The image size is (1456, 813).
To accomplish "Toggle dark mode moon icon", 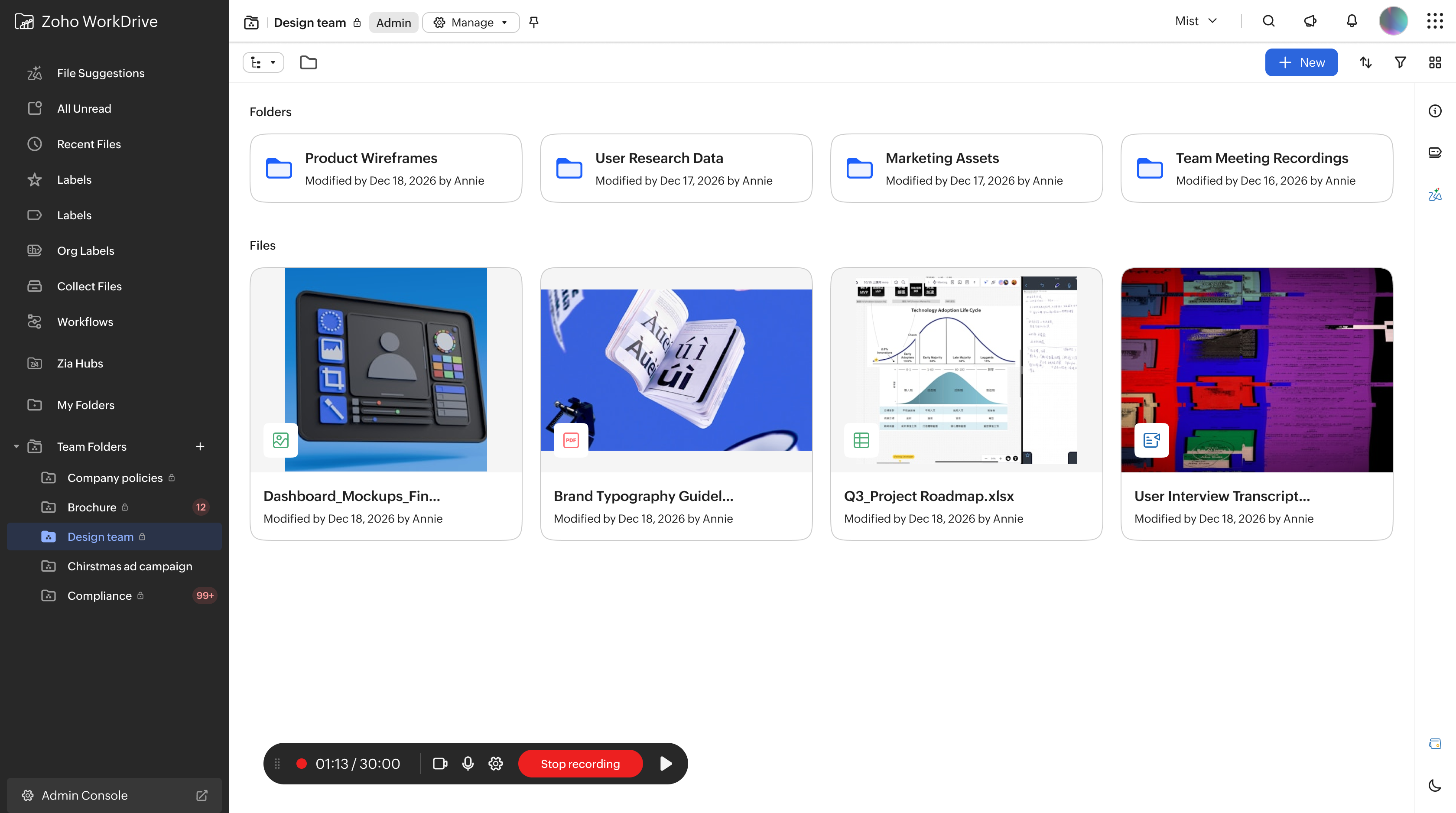I will (x=1434, y=785).
